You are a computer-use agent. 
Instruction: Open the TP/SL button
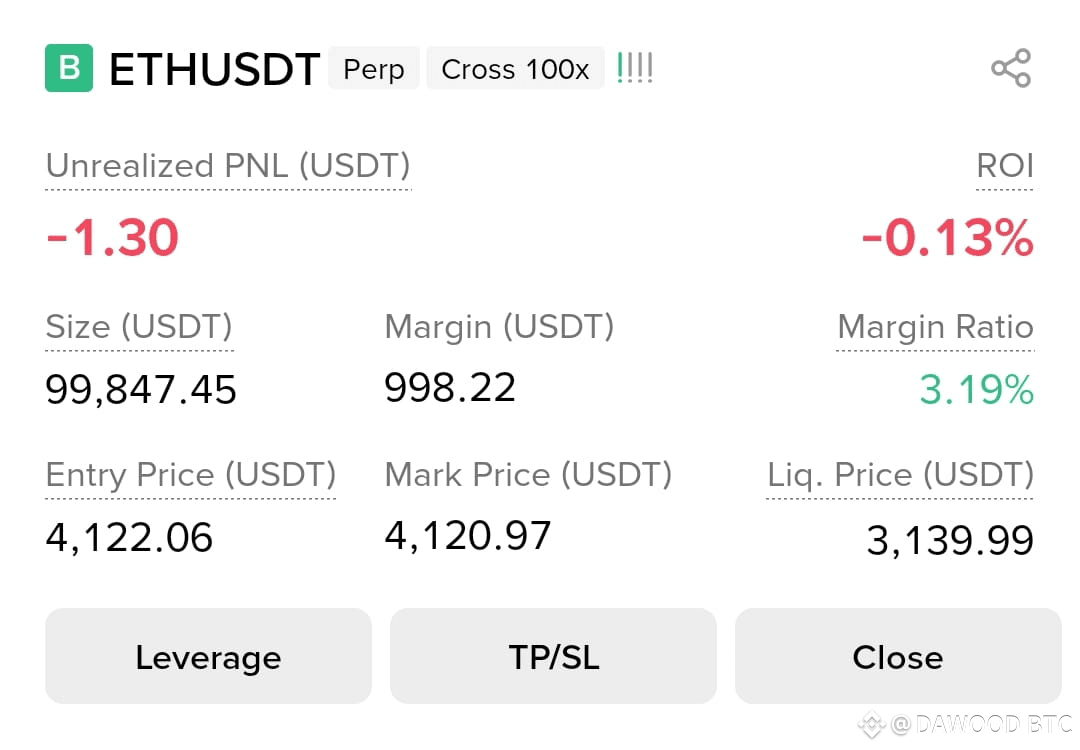coord(553,656)
